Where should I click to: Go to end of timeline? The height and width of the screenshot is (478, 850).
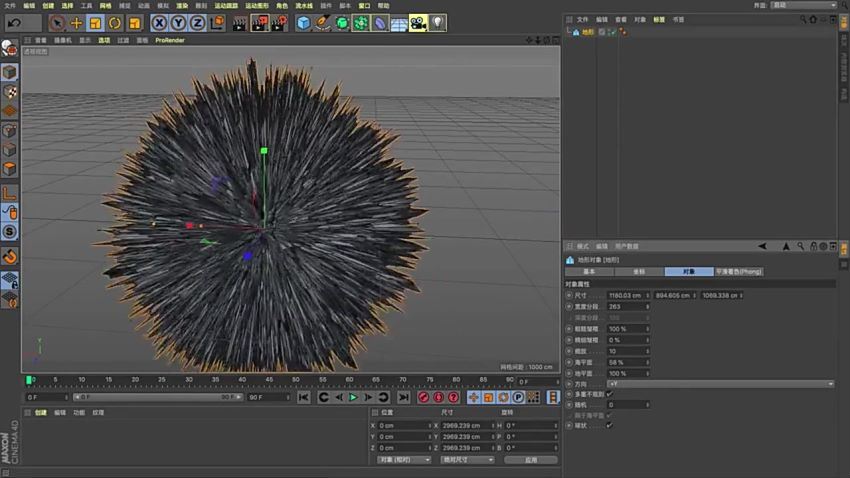point(403,397)
